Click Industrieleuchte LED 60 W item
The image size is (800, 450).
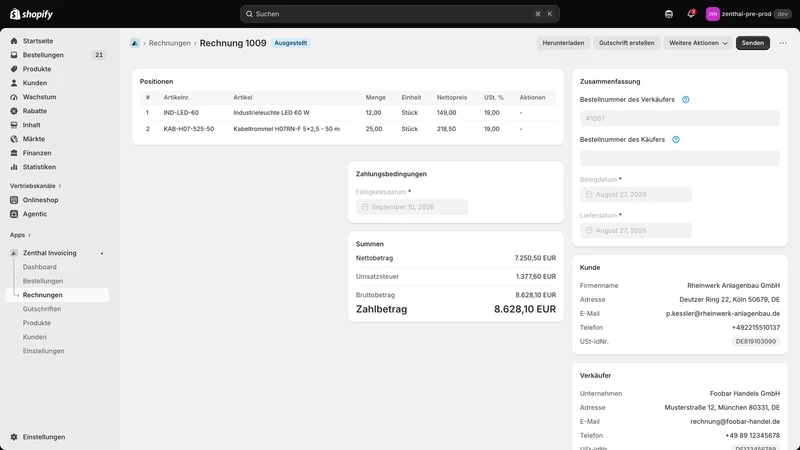coord(271,113)
